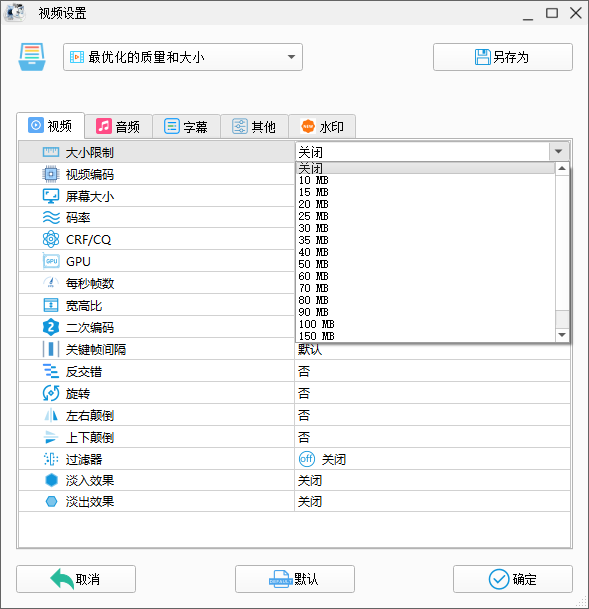Click the chip icon for 视频编码
589x609 pixels.
pos(51,174)
